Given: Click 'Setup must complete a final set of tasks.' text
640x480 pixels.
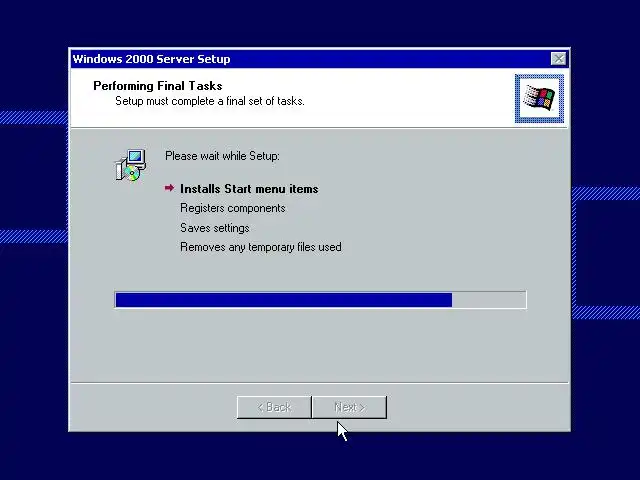Looking at the screenshot, I should coord(210,101).
